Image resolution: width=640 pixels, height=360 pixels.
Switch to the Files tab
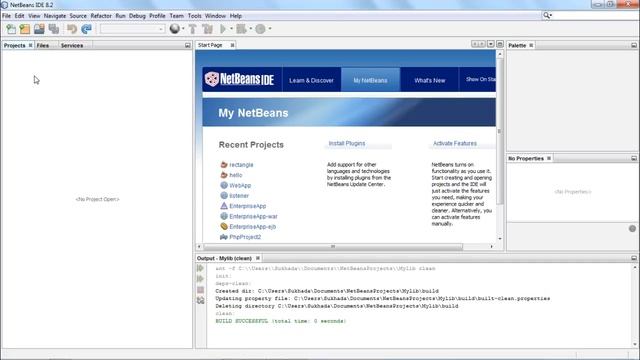click(x=43, y=46)
